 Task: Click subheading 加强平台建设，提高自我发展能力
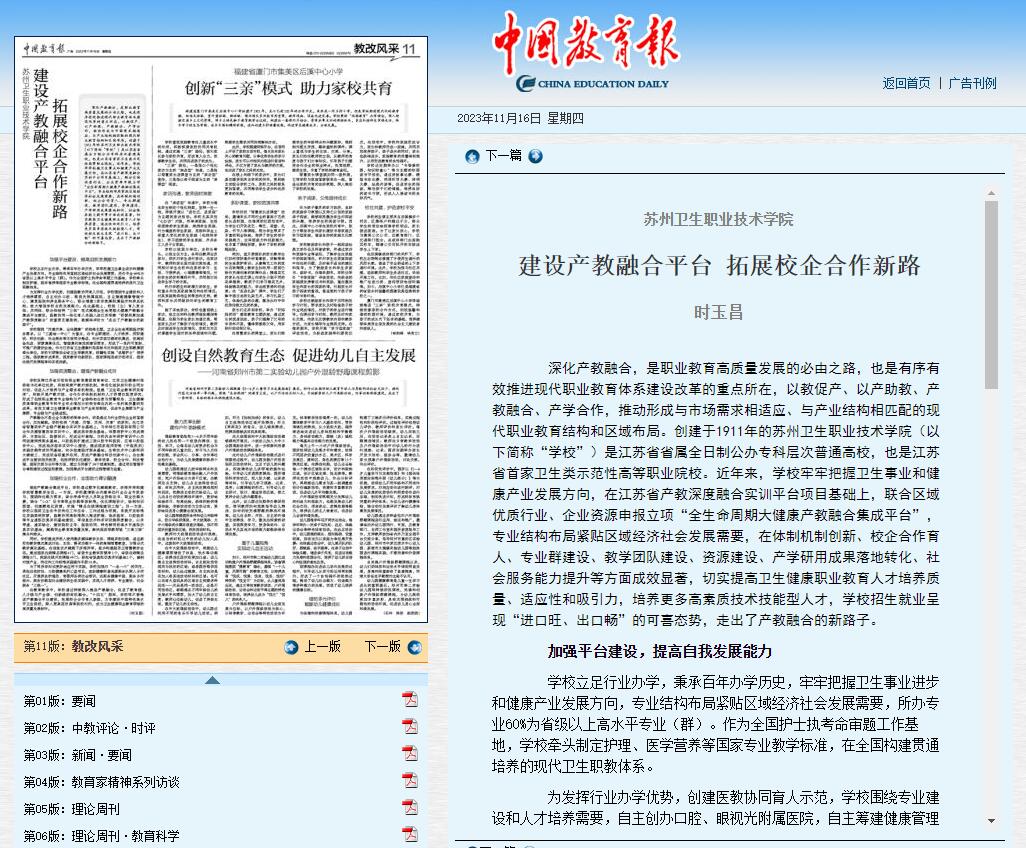click(x=660, y=652)
